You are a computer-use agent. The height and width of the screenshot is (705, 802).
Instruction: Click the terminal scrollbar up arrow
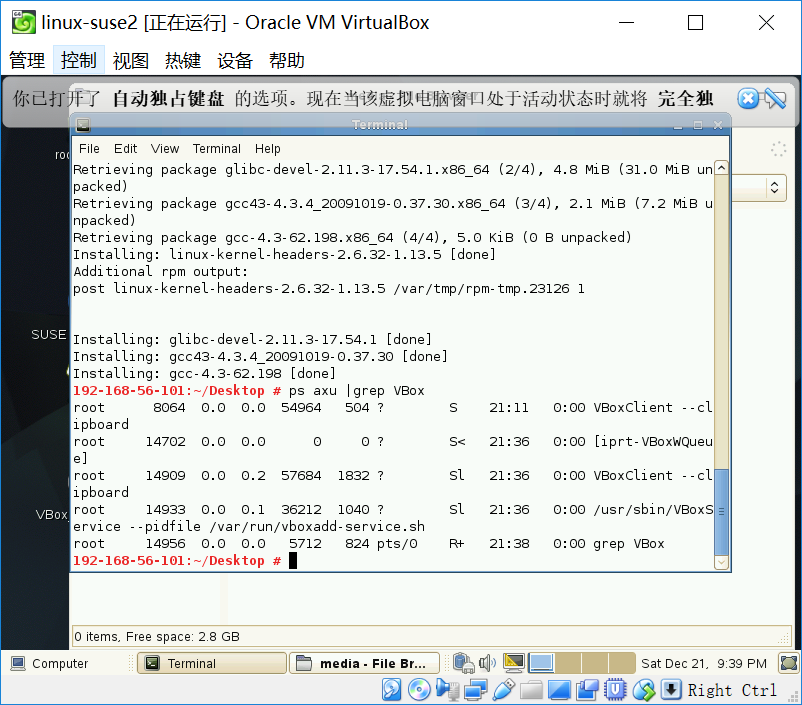click(x=721, y=168)
